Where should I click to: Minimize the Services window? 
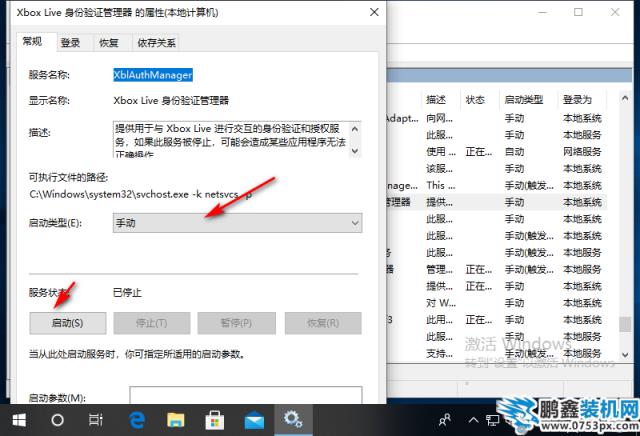click(542, 12)
